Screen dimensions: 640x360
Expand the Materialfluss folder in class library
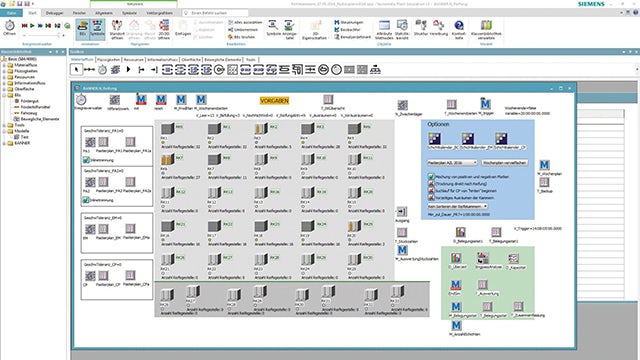pos(4,65)
